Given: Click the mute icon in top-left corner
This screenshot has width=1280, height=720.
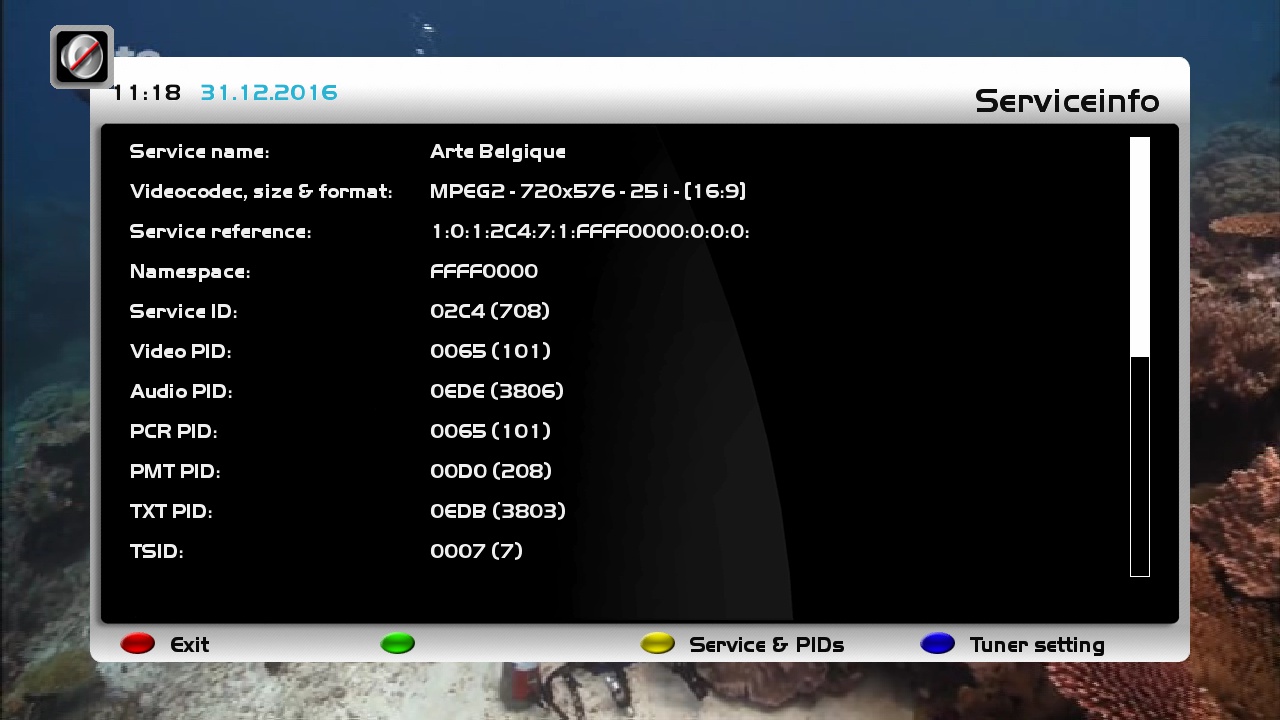Looking at the screenshot, I should coord(81,57).
